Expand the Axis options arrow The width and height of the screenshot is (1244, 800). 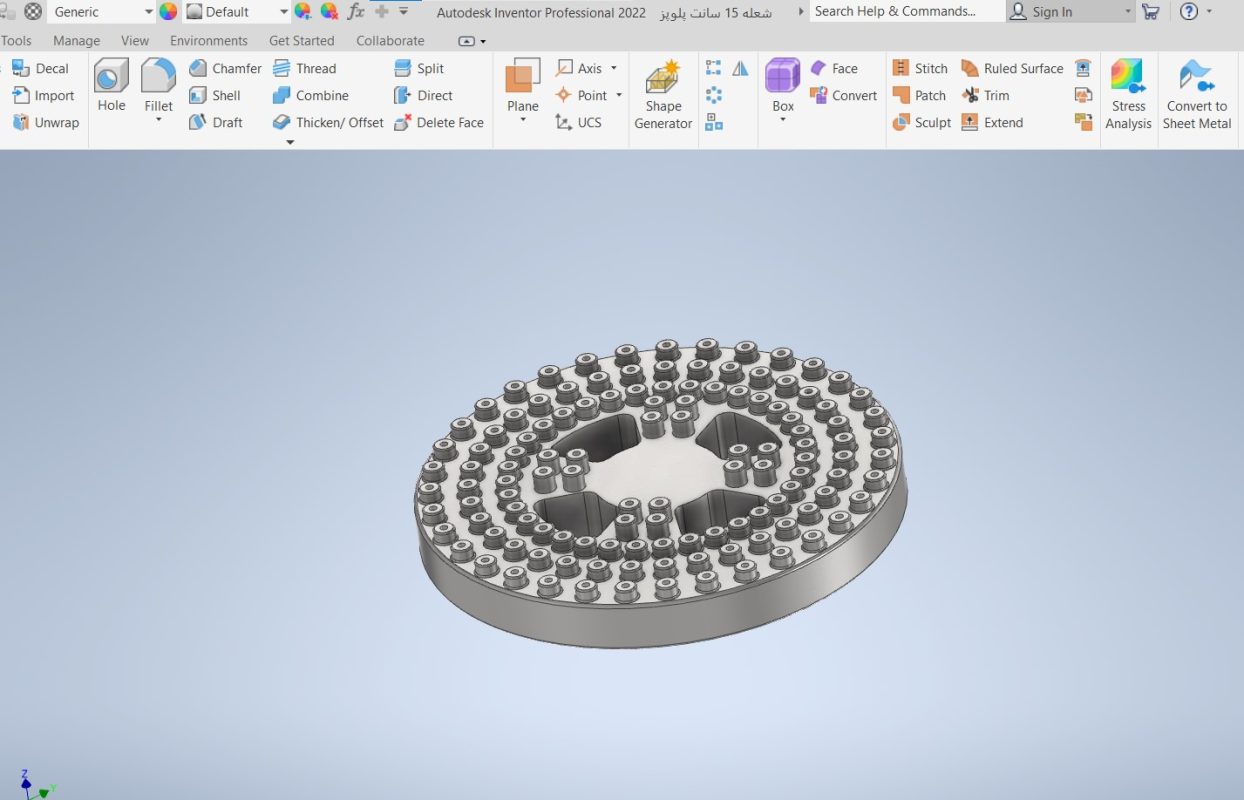614,68
